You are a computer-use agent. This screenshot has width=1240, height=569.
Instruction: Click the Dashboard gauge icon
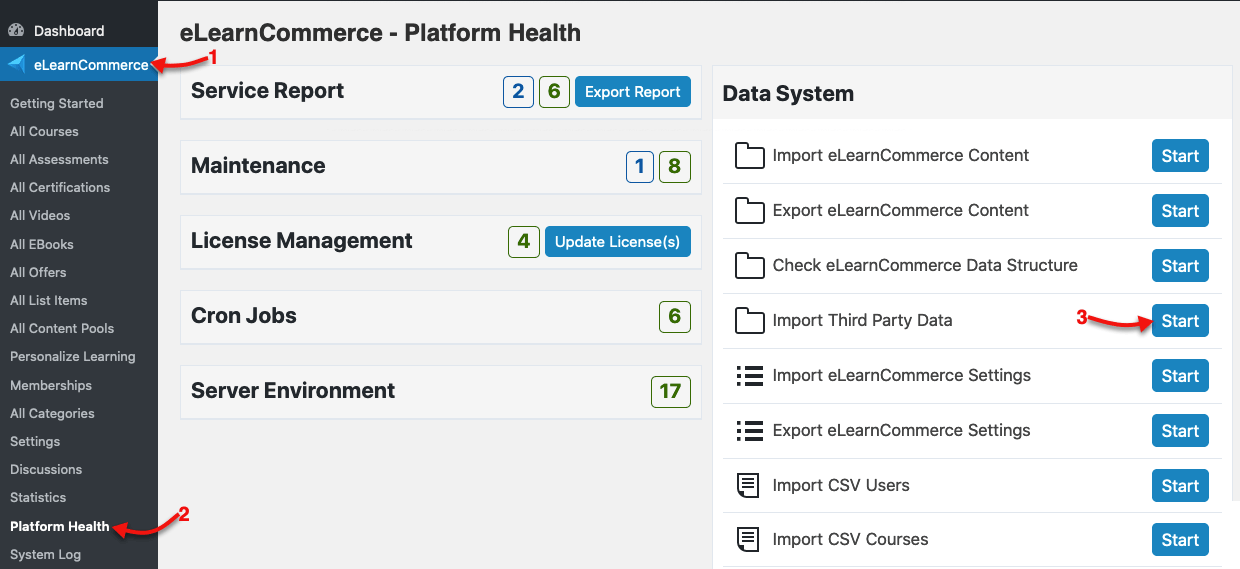coord(16,31)
